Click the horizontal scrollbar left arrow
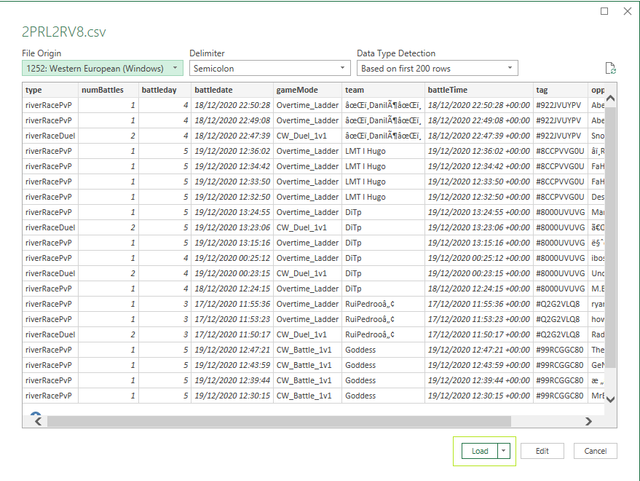The height and width of the screenshot is (481, 640). [38, 421]
